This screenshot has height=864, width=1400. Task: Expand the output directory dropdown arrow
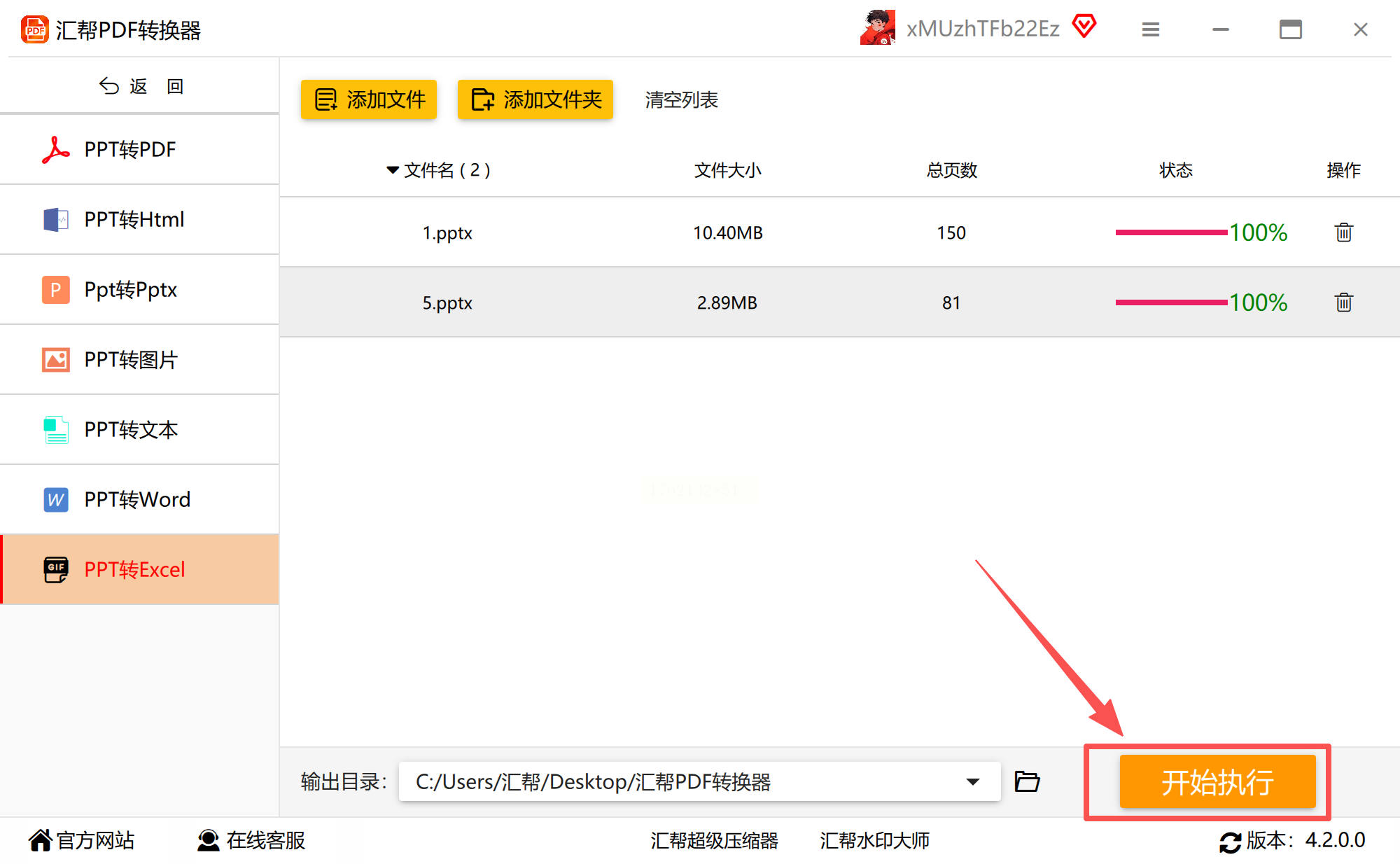972,781
